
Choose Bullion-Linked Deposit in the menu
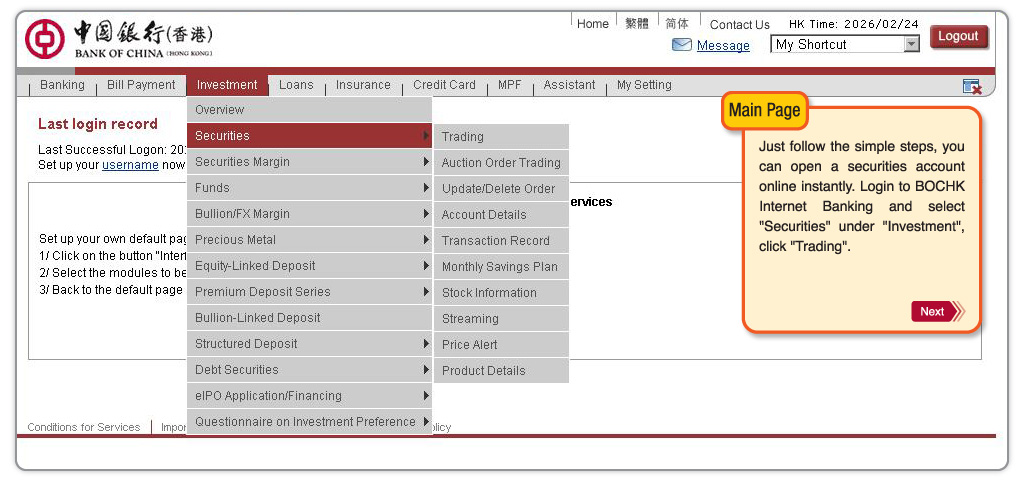point(309,317)
